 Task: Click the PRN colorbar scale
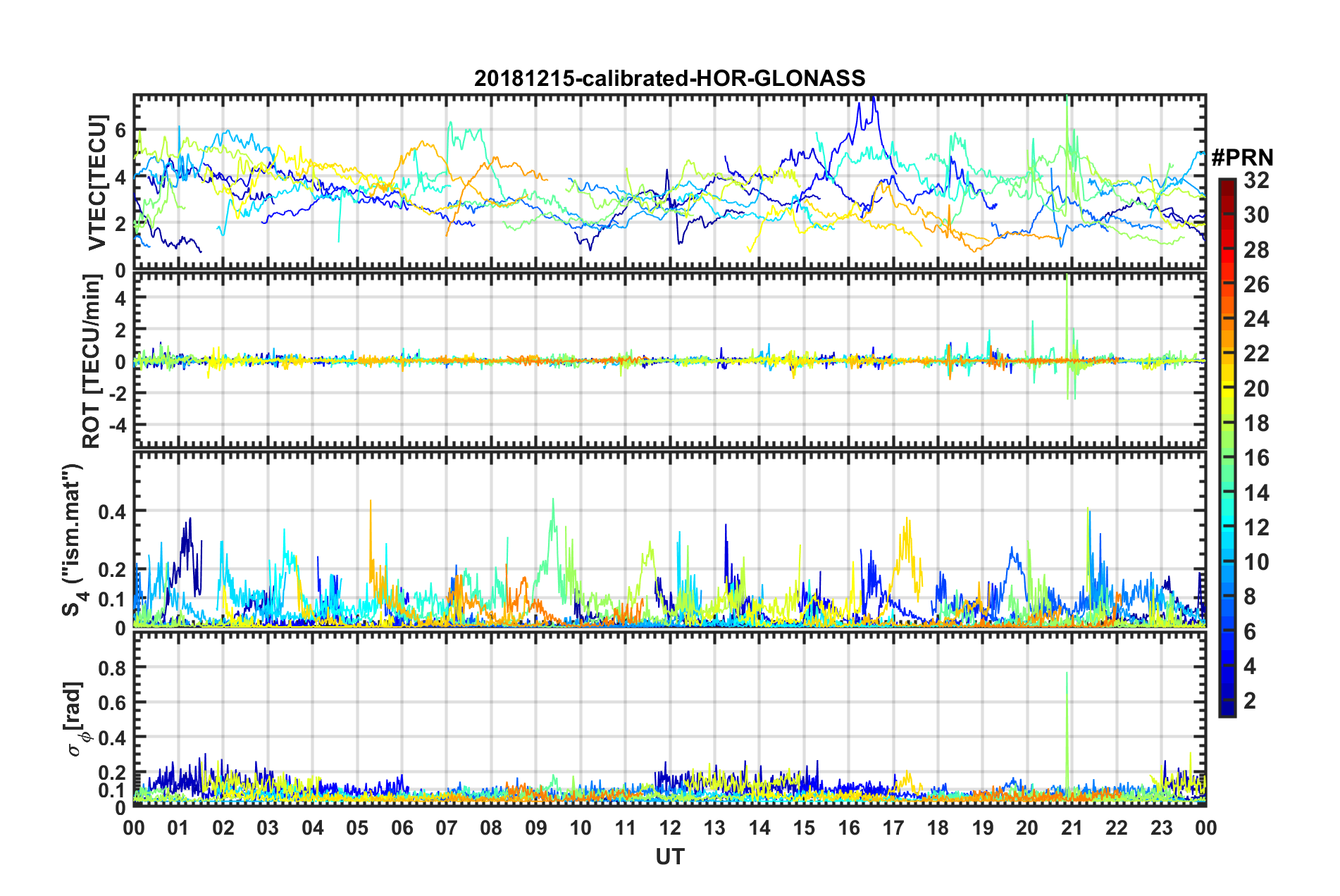[1227, 448]
